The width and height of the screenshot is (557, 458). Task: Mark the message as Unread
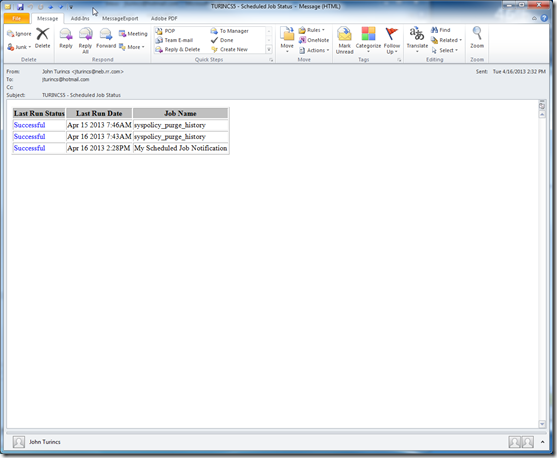344,41
